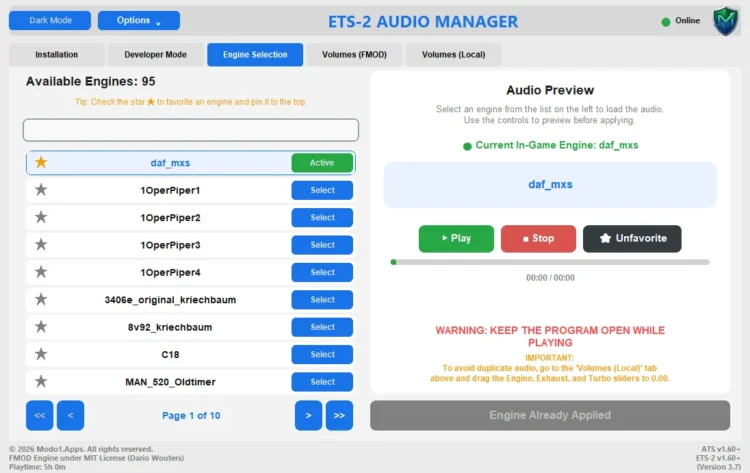Screen dimensions: 750x473
Task: Click the Available Engines: 95 heading
Action: click(90, 81)
